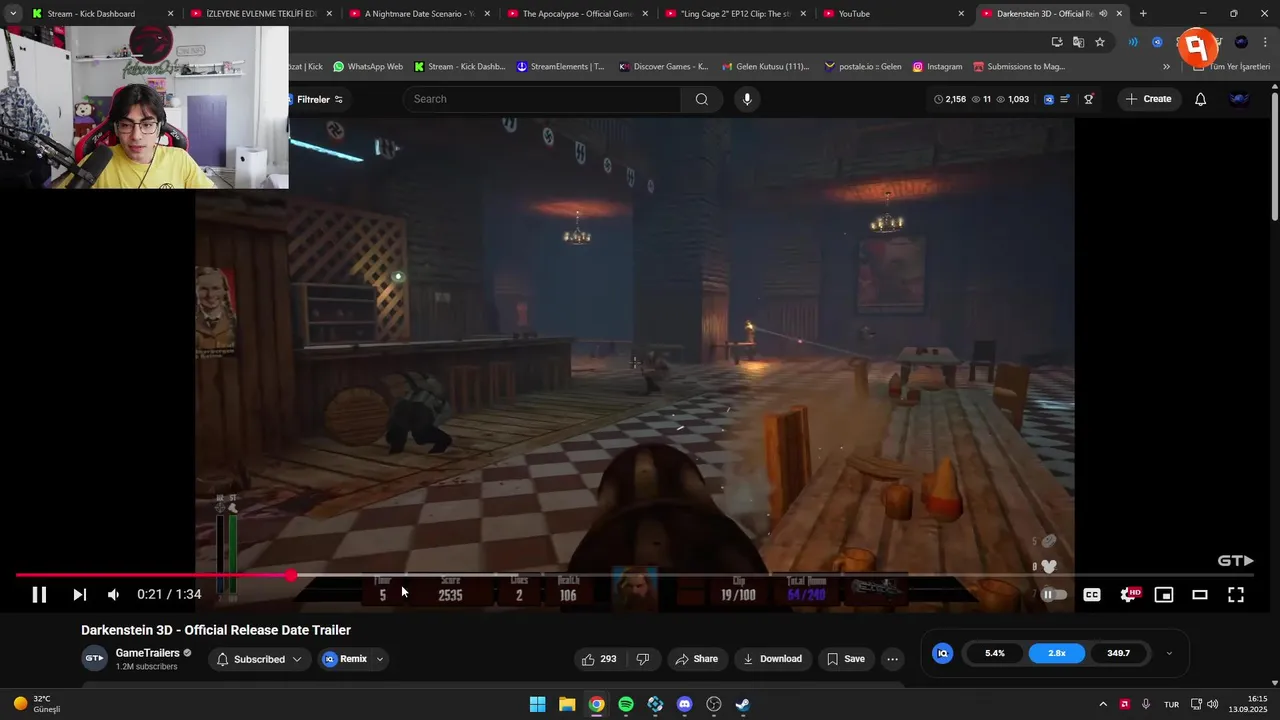This screenshot has width=1280, height=720.
Task: Open the tab search dropdown arrow
Action: 12,14
